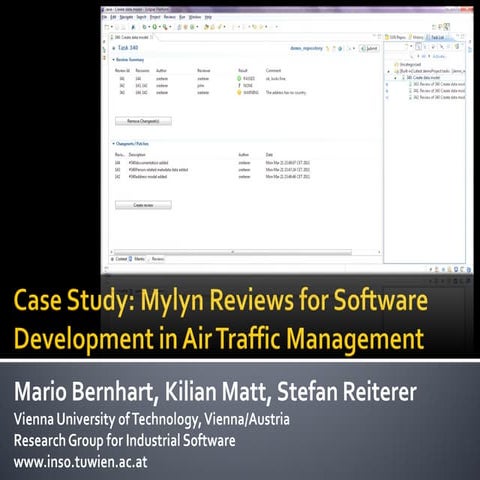Open the Run menu

[182, 17]
